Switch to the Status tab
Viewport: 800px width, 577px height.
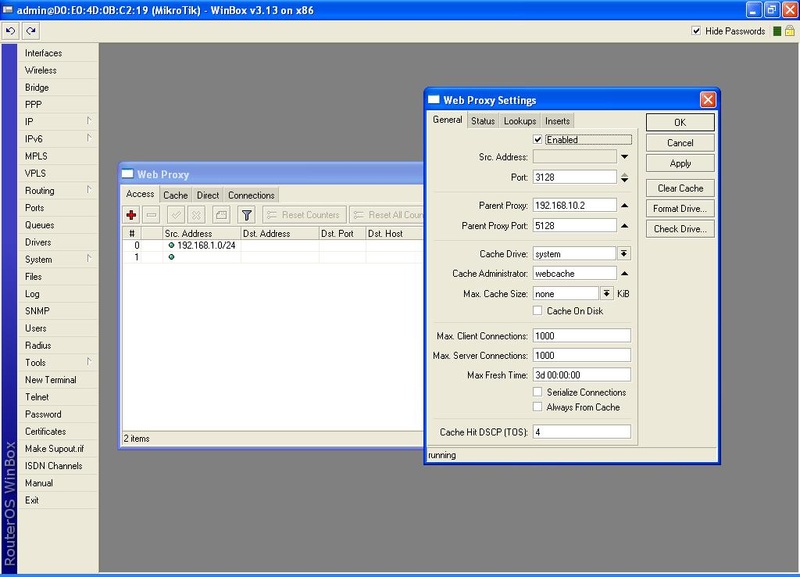point(483,121)
